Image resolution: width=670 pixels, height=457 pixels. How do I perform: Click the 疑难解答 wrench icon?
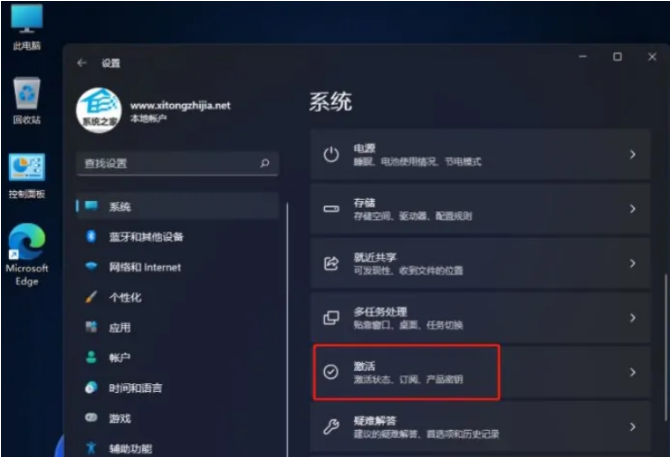tap(331, 426)
